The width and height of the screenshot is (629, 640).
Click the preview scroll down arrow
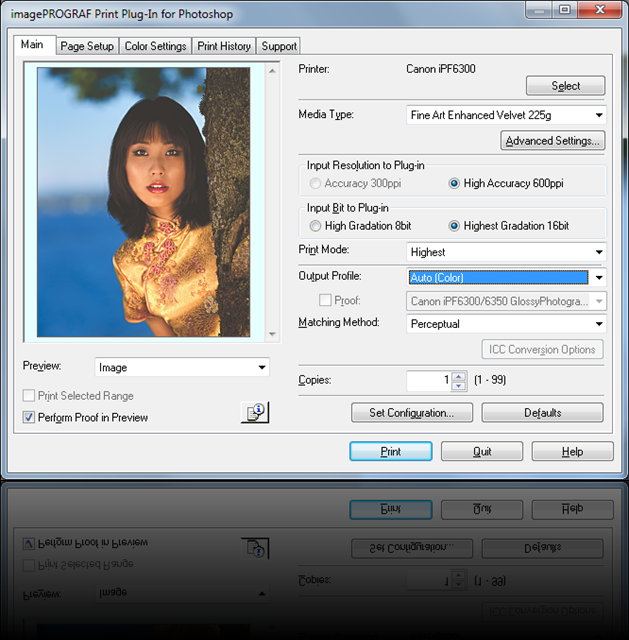(272, 334)
